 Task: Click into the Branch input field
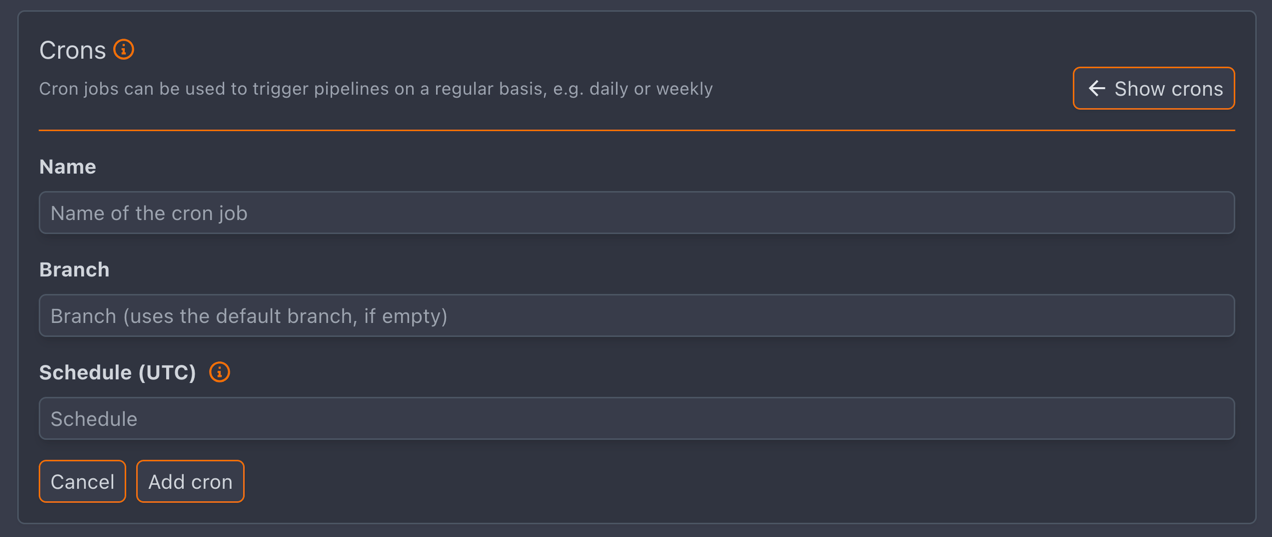pos(636,316)
